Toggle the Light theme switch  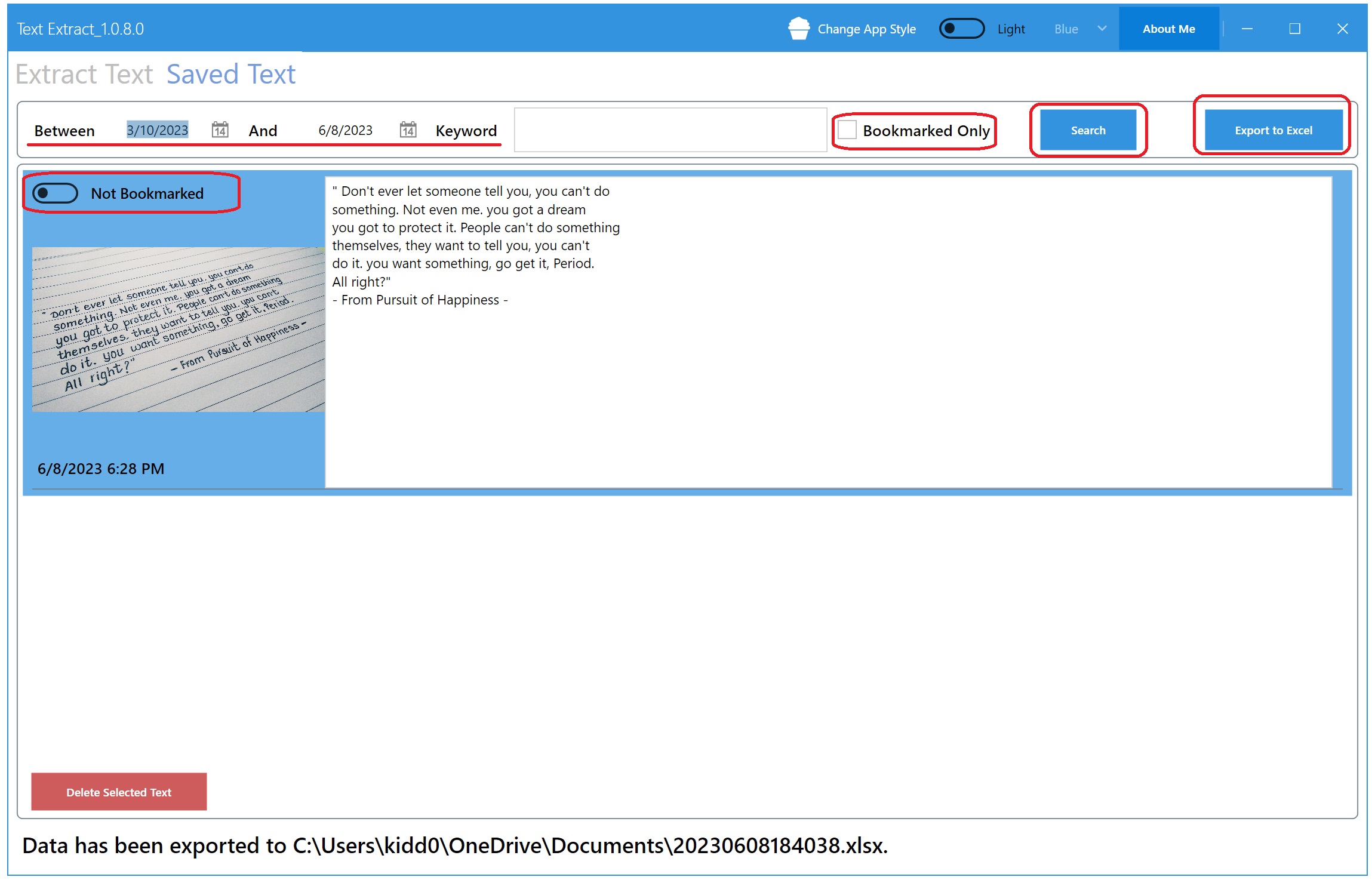tap(961, 29)
